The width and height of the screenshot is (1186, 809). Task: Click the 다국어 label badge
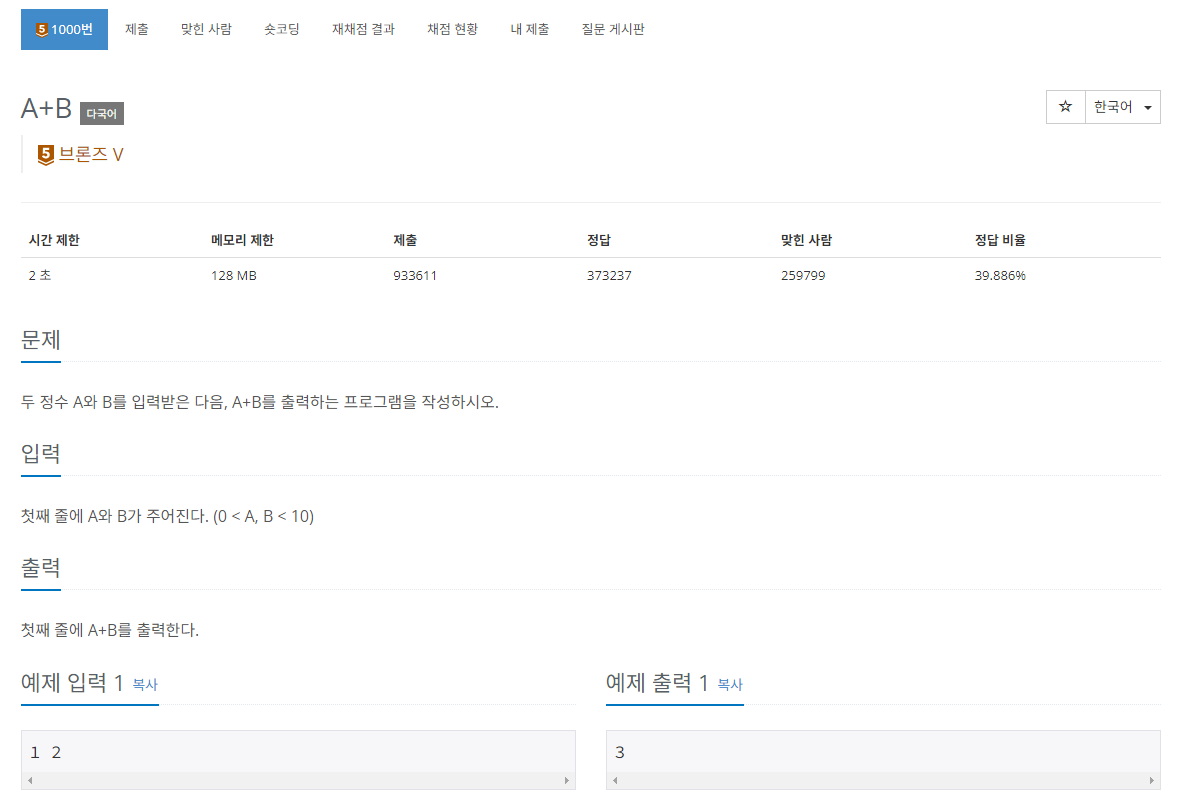tap(101, 113)
